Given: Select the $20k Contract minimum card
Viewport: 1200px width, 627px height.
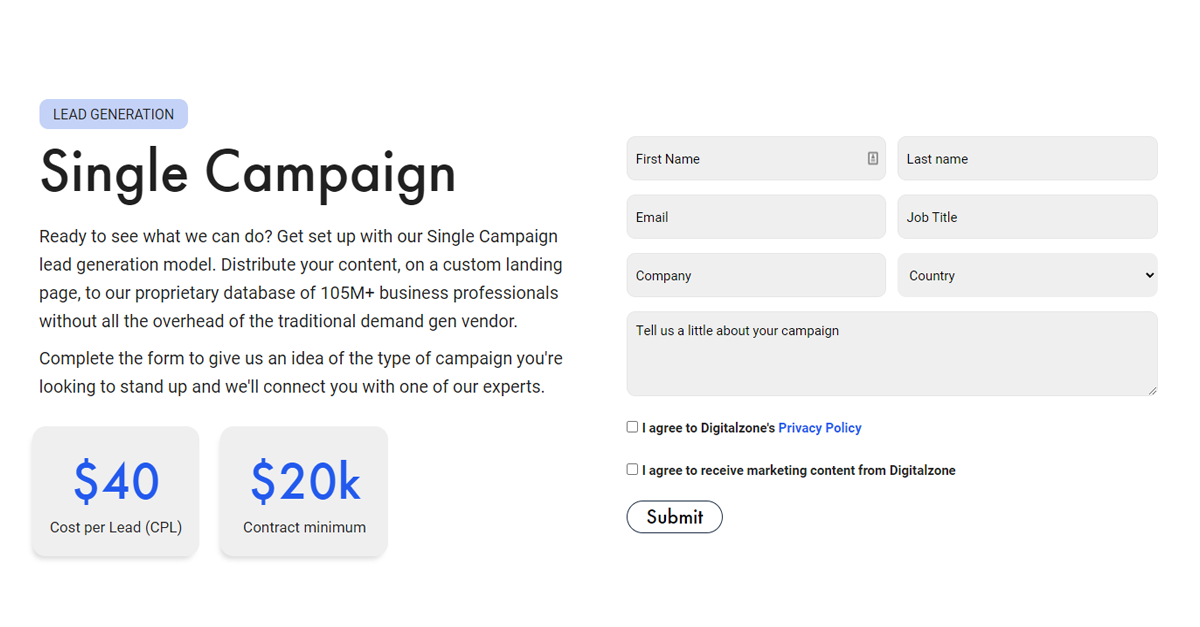Looking at the screenshot, I should click(x=303, y=491).
